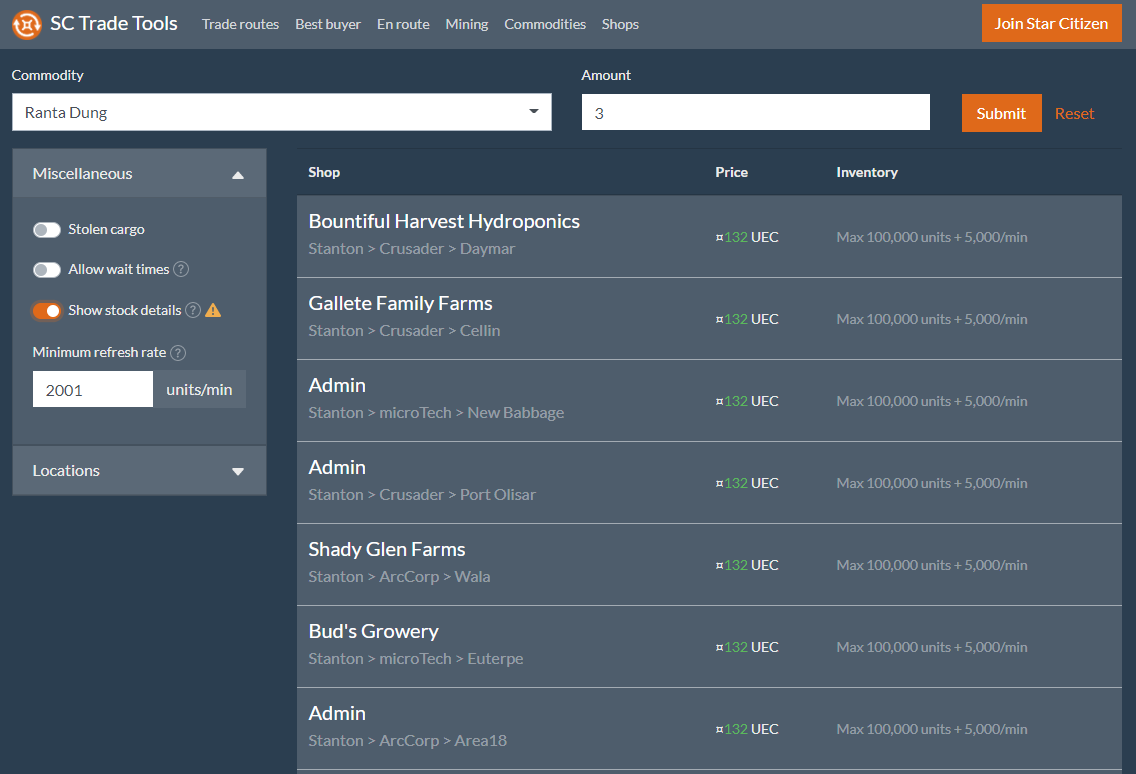Viewport: 1136px width, 774px height.
Task: Open help icon next to Allow wait times
Action: (x=181, y=270)
